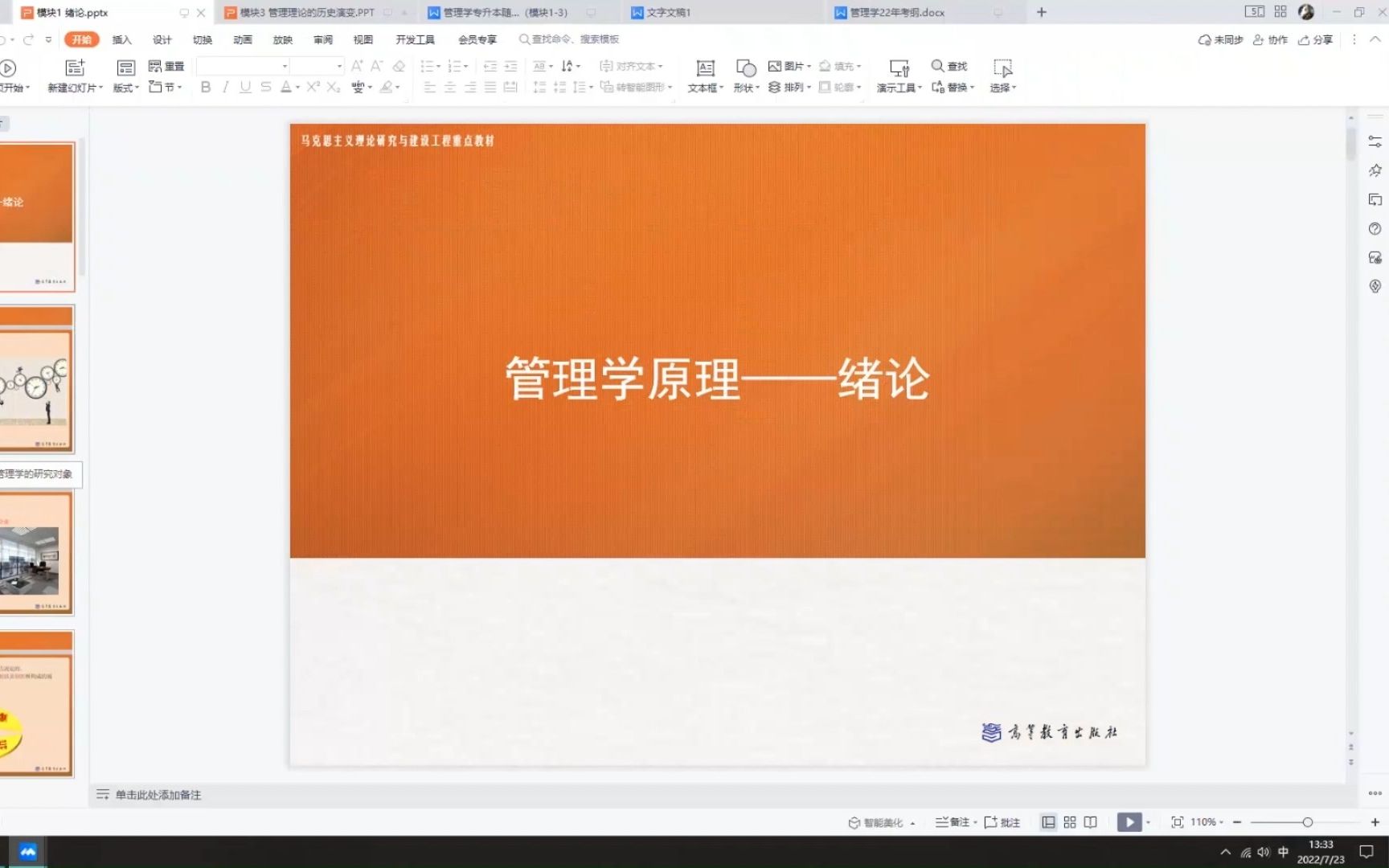
Task: Click the Select (选择) tool icon
Action: pyautogui.click(x=1002, y=68)
